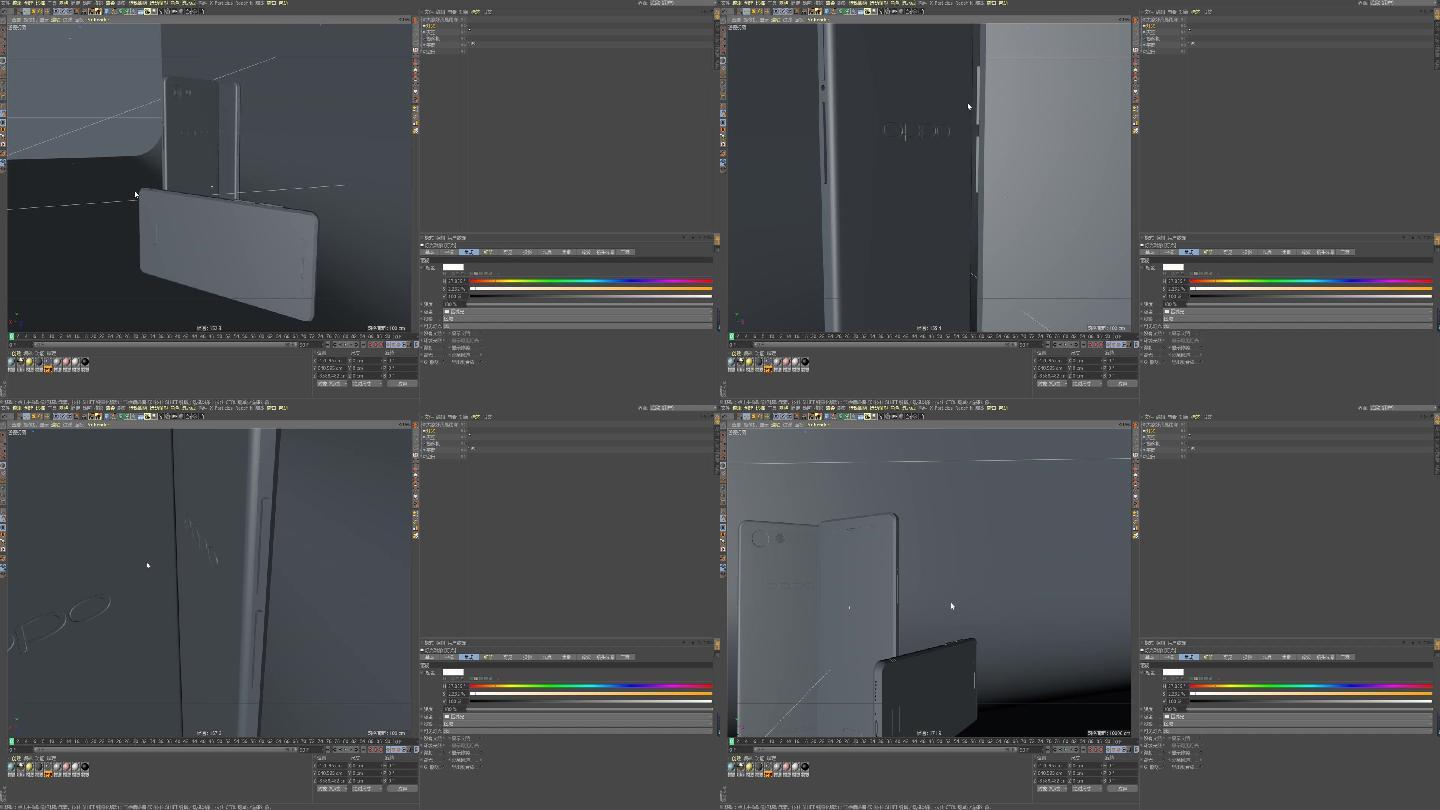This screenshot has width=1440, height=810.
Task: Click the Apply button under coordinates in bottom-right window
Action: click(x=1122, y=789)
